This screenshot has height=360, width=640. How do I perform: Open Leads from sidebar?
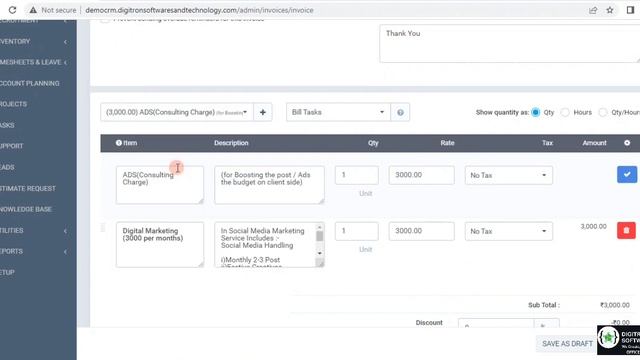pyautogui.click(x=7, y=167)
